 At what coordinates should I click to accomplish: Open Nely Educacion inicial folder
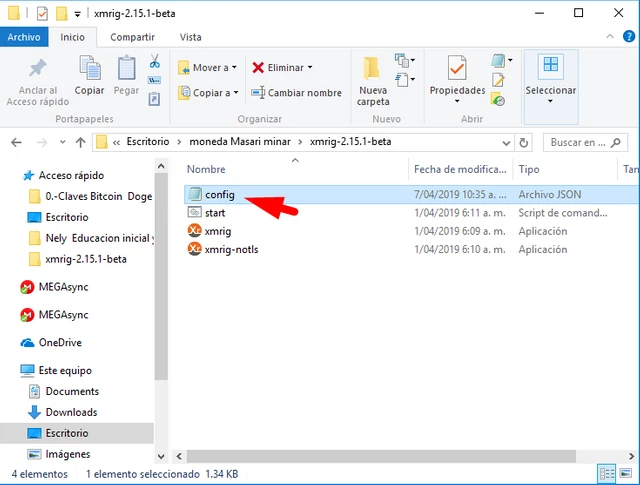point(91,238)
